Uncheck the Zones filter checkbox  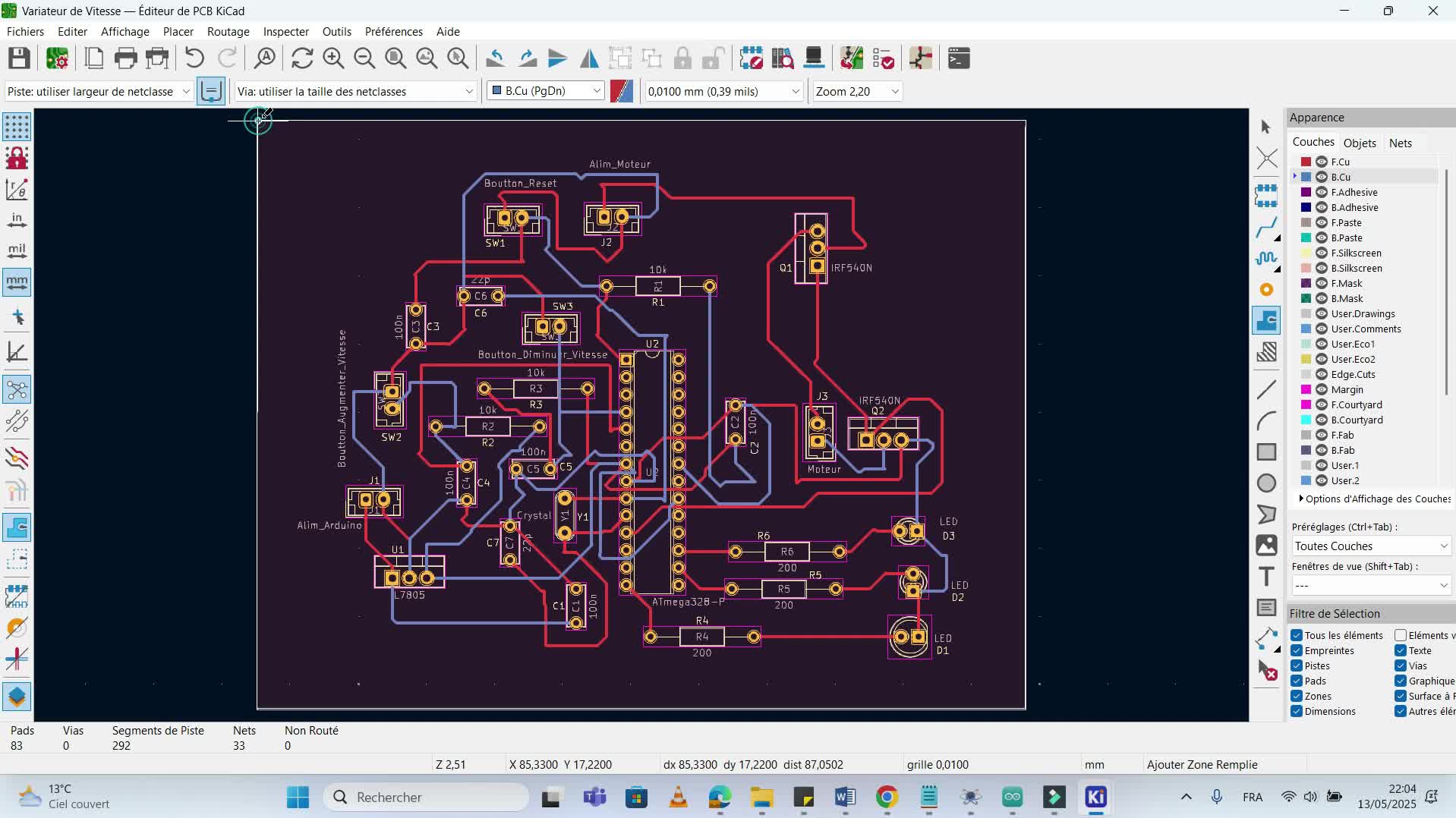coord(1297,697)
